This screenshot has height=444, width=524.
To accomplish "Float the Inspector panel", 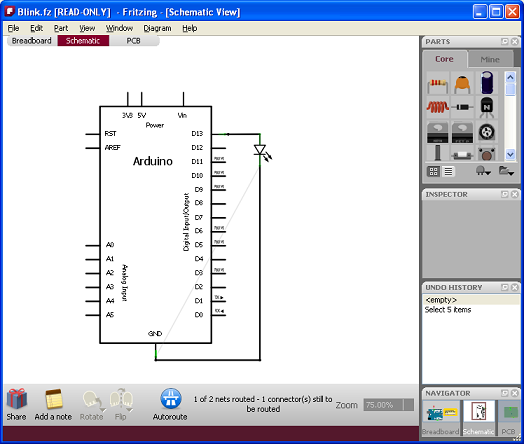I will [505, 194].
